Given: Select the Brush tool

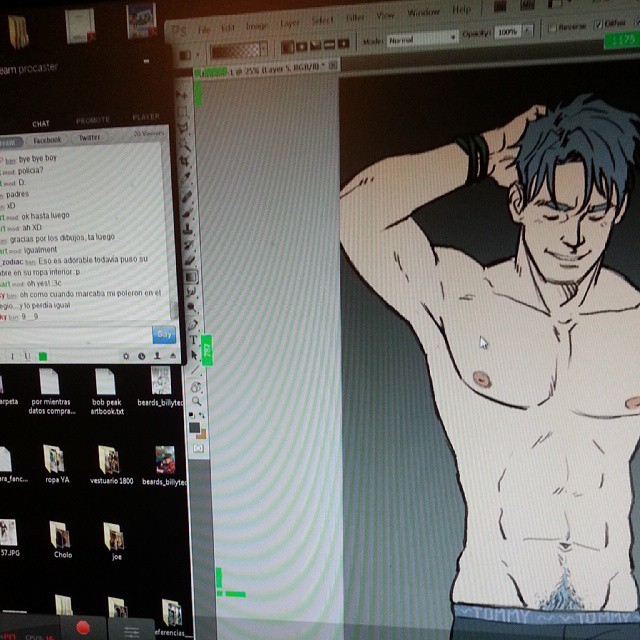Looking at the screenshot, I should pos(187,213).
